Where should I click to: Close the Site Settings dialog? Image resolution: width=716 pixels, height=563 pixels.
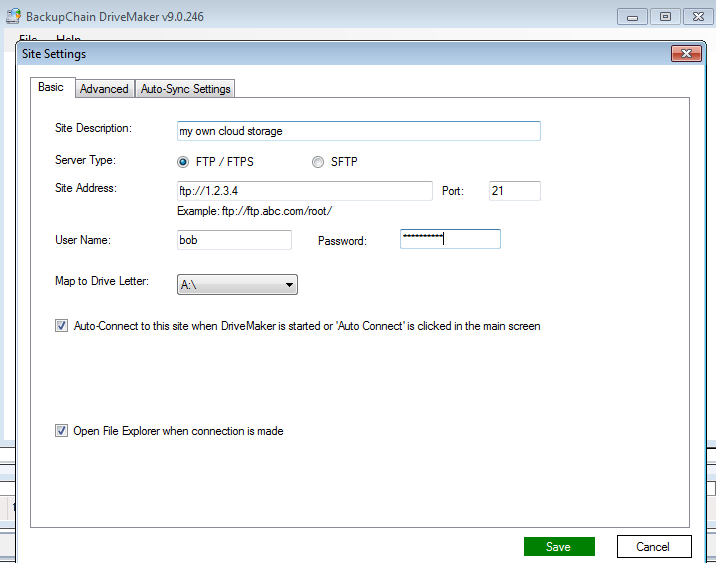(686, 53)
